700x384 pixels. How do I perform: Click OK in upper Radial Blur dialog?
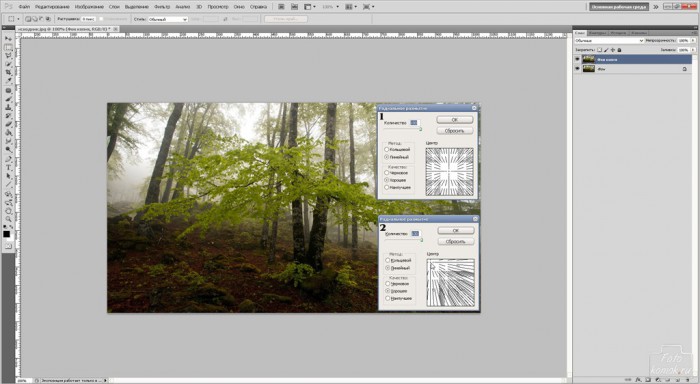(454, 120)
